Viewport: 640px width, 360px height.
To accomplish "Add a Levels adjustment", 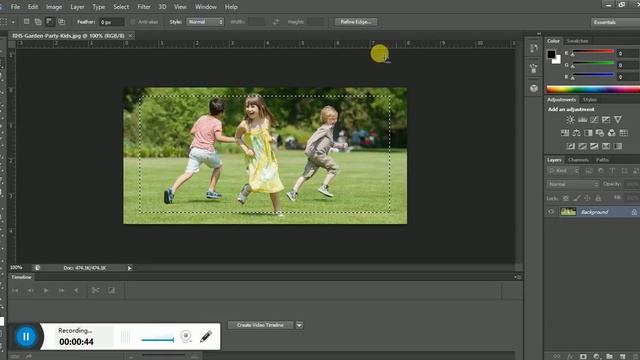I will tap(582, 120).
